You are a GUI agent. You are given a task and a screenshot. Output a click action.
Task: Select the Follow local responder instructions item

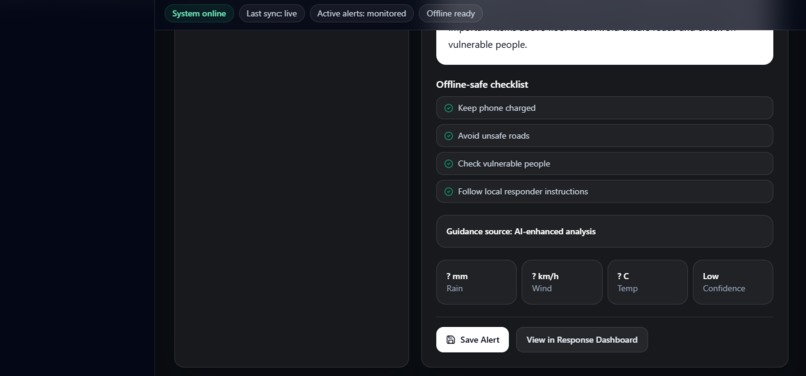604,191
